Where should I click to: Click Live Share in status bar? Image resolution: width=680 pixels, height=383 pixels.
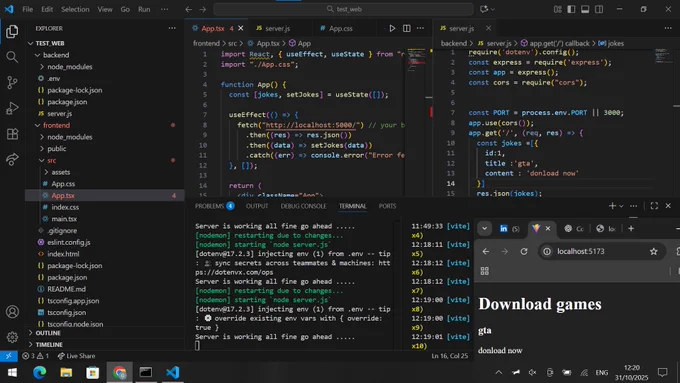click(x=76, y=356)
